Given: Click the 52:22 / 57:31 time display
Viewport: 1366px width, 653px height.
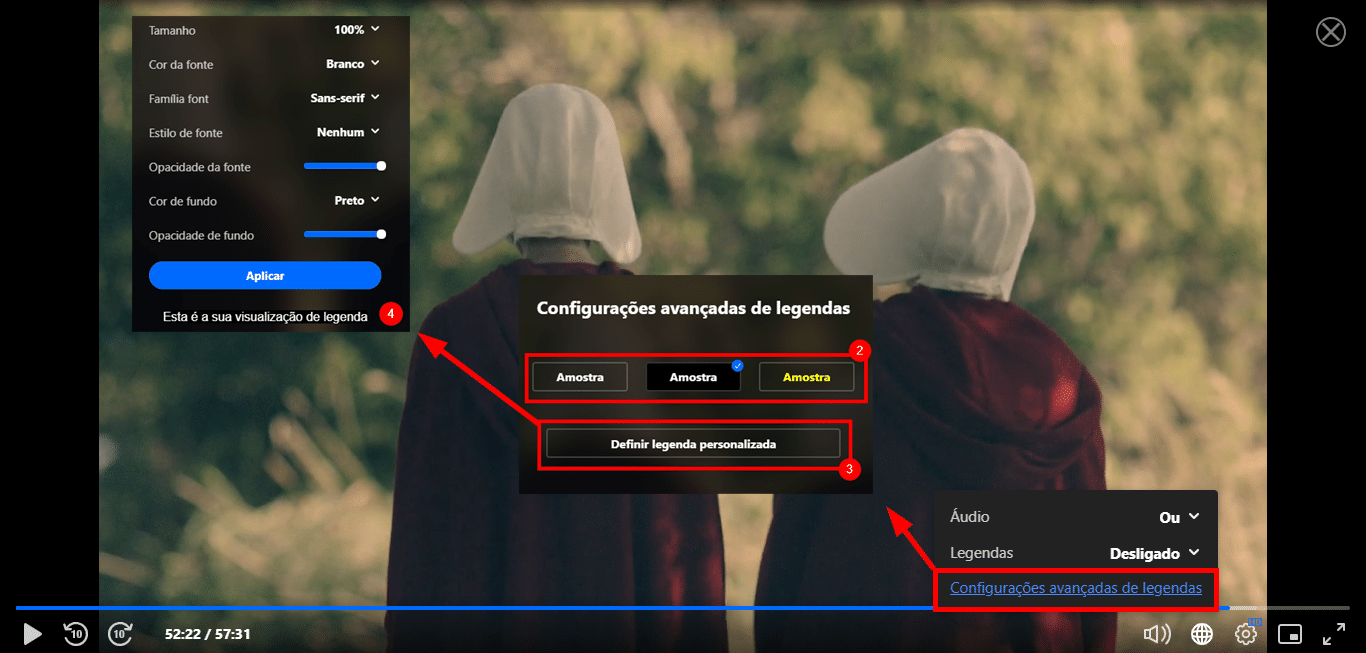Looking at the screenshot, I should click(208, 634).
